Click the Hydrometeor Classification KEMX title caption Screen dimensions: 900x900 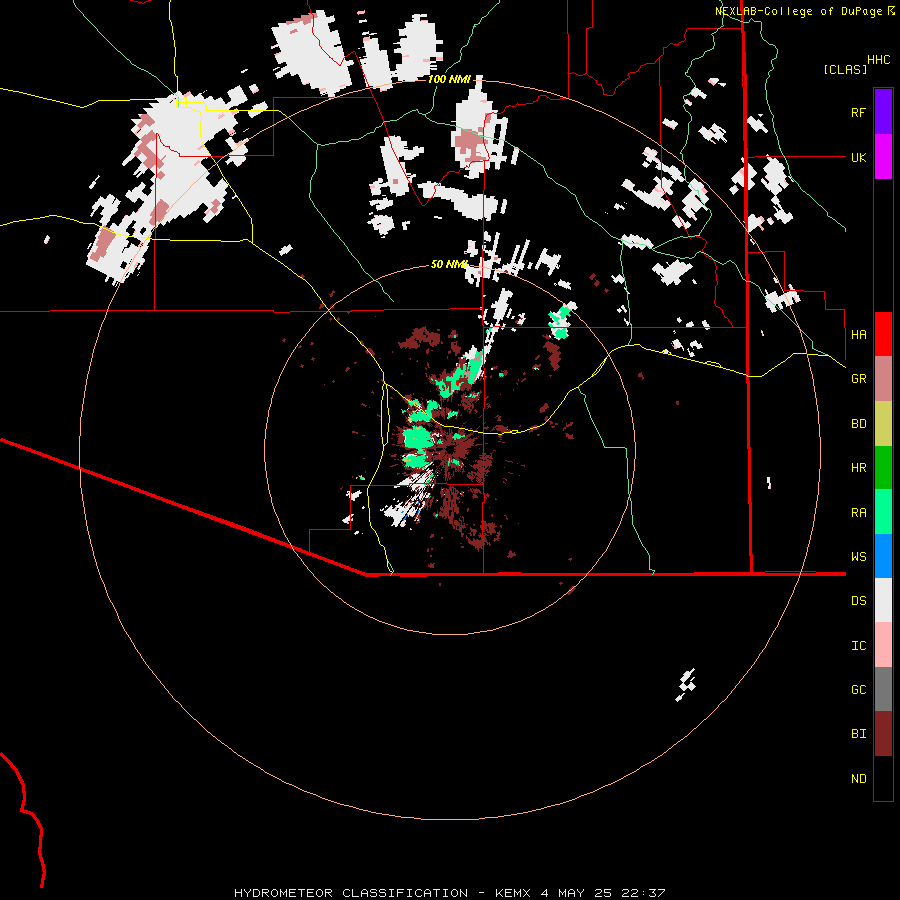[x=449, y=893]
